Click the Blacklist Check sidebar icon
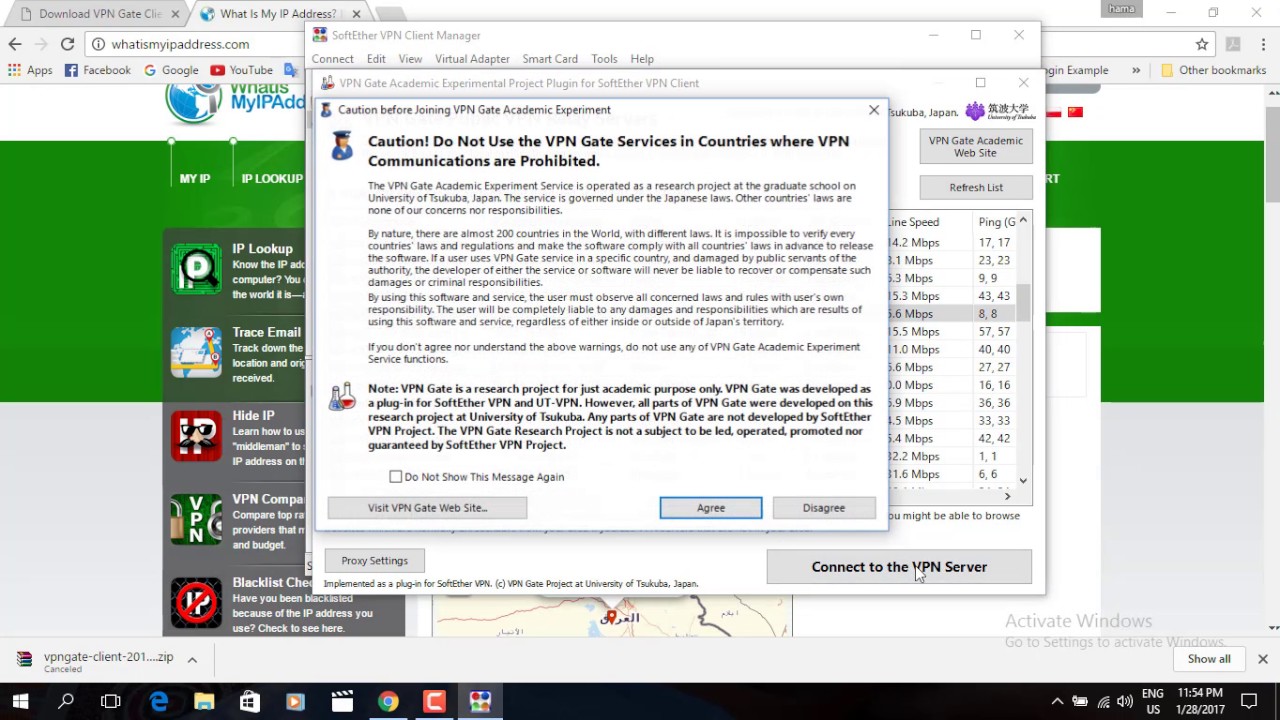1280x720 pixels. (x=196, y=602)
